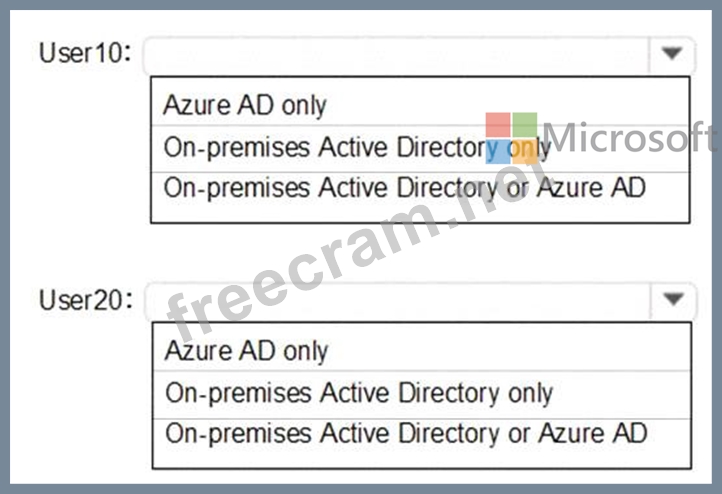Click the blue square of Microsoft logo
This screenshot has width=722, height=494.
point(498,151)
